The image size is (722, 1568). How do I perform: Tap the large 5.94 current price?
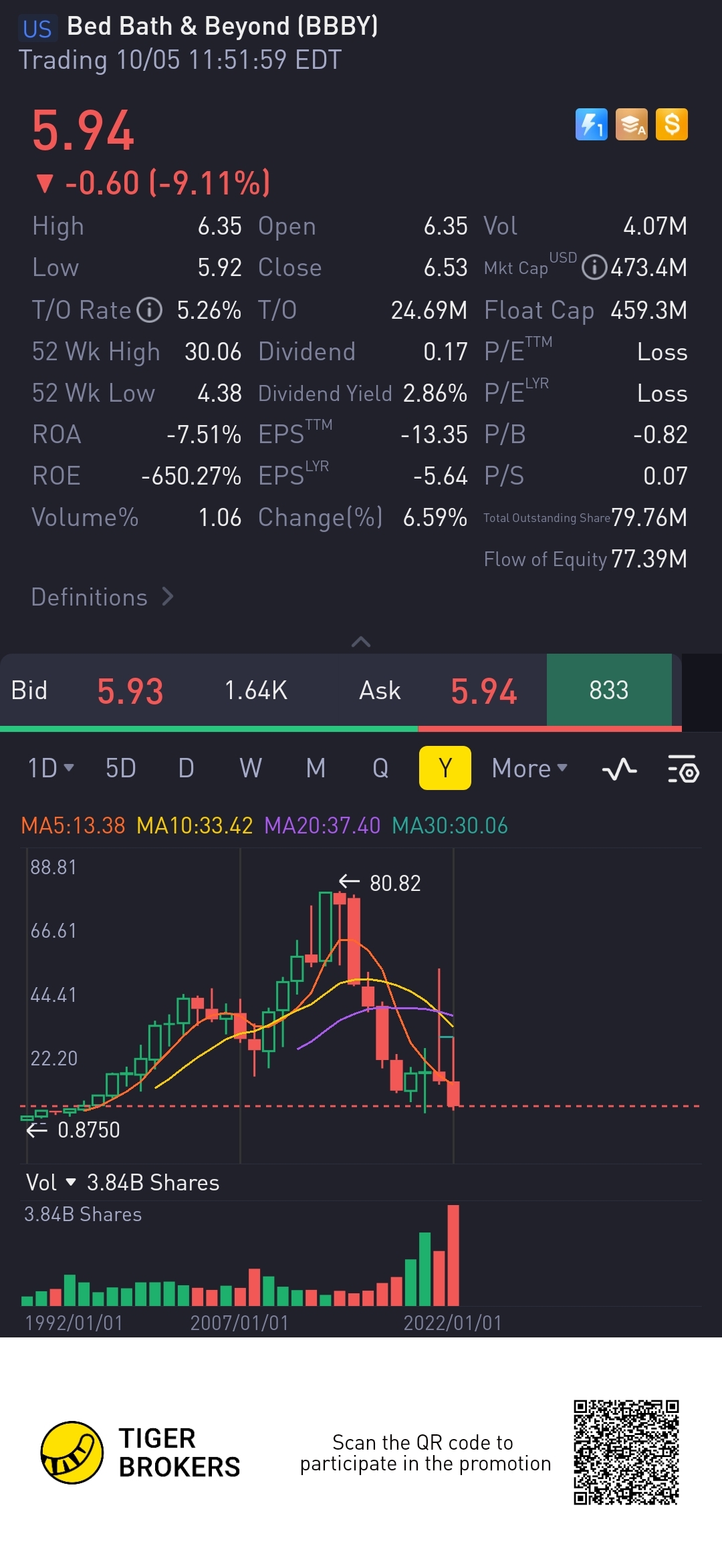tap(84, 130)
